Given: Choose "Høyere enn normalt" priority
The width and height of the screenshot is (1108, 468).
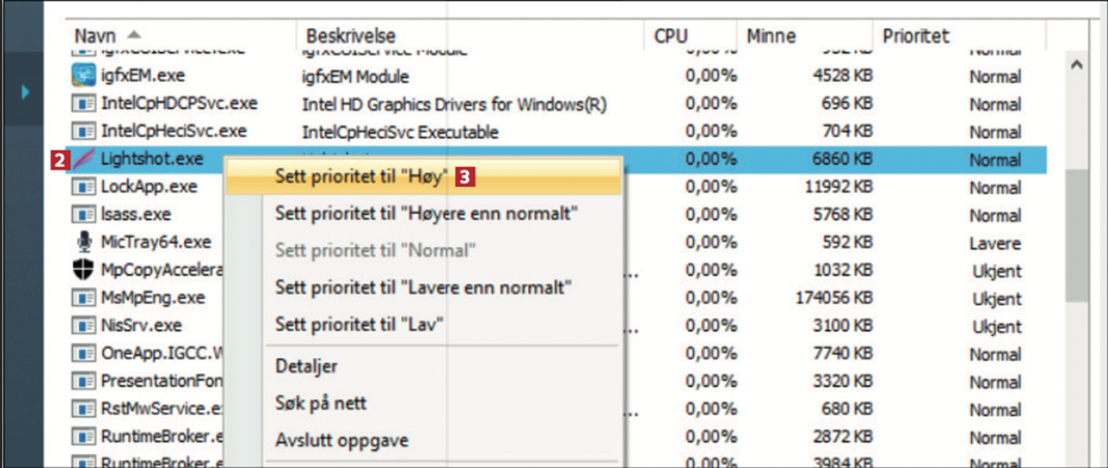Looking at the screenshot, I should pyautogui.click(x=426, y=213).
